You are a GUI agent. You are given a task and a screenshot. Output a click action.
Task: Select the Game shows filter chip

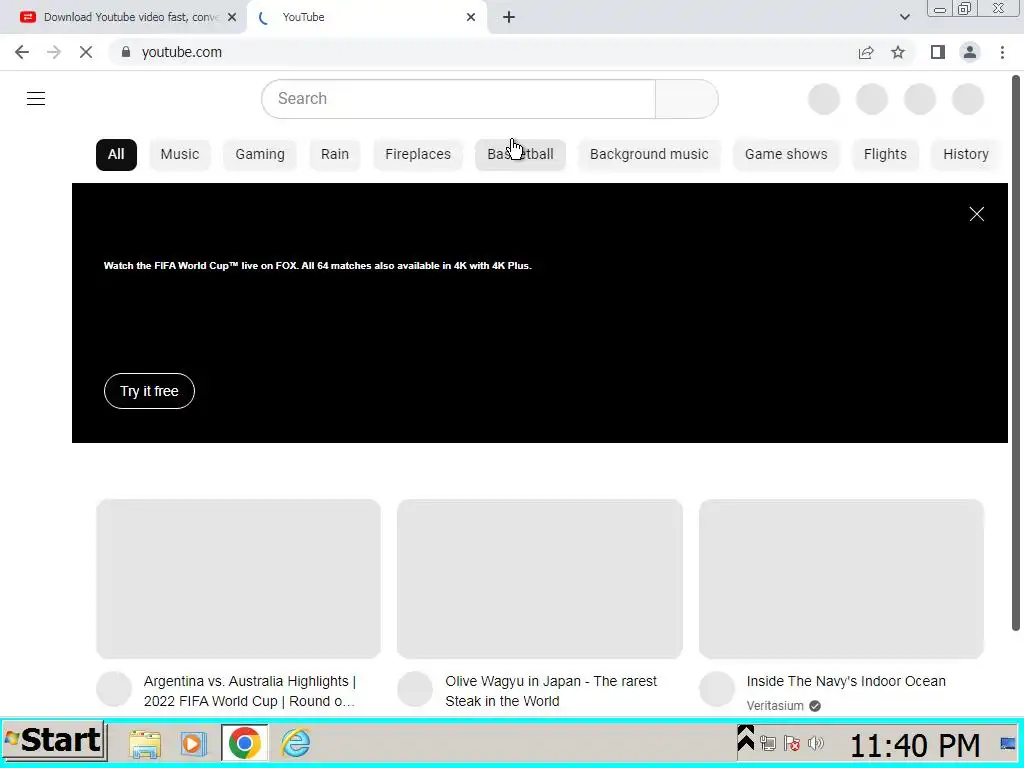[786, 155]
